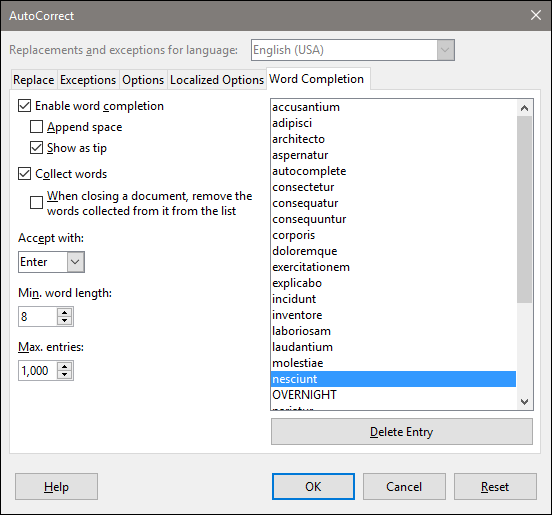Increase Min. word length with up arrow

tap(64, 312)
